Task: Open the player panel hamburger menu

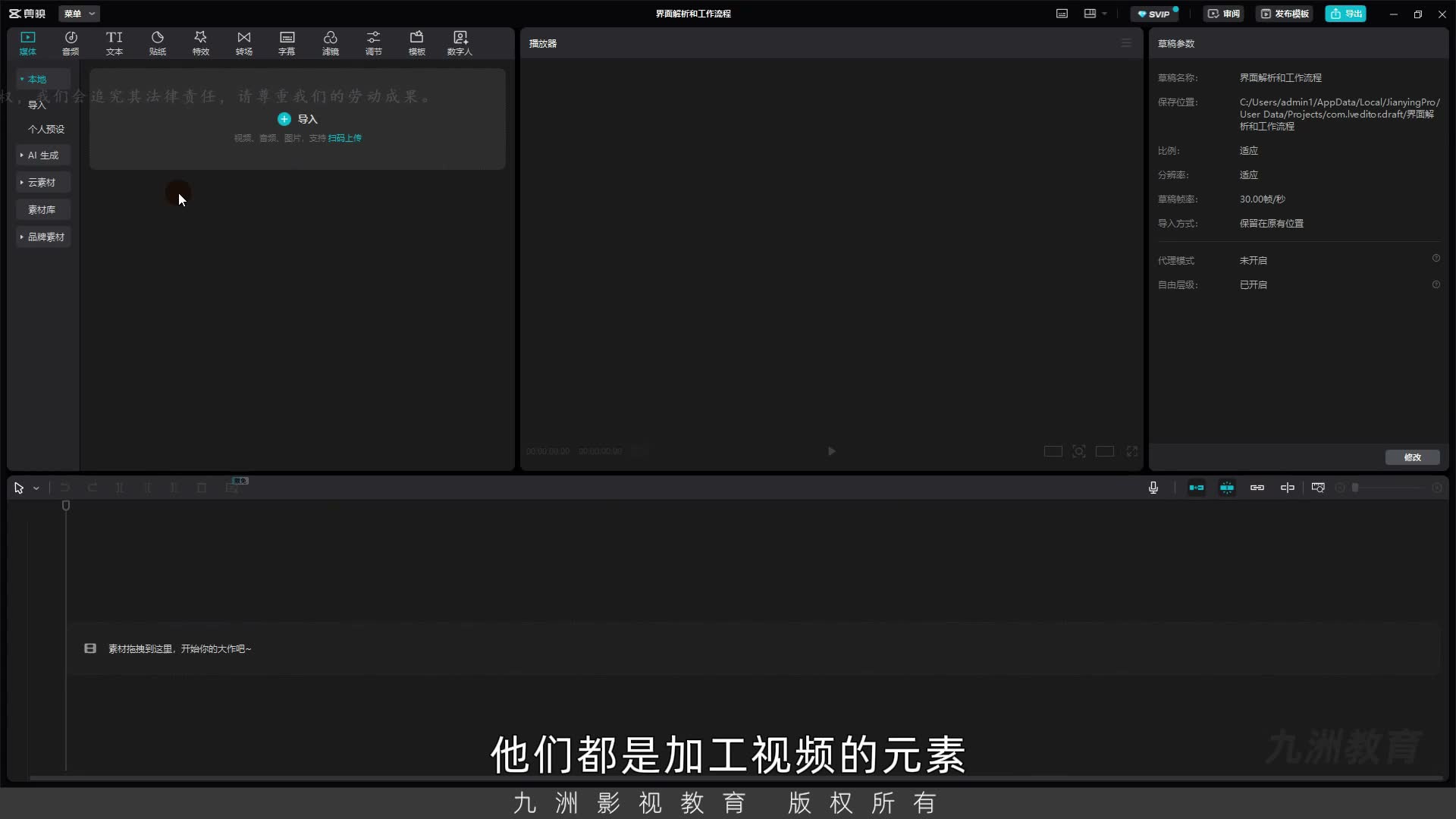Action: click(1126, 43)
